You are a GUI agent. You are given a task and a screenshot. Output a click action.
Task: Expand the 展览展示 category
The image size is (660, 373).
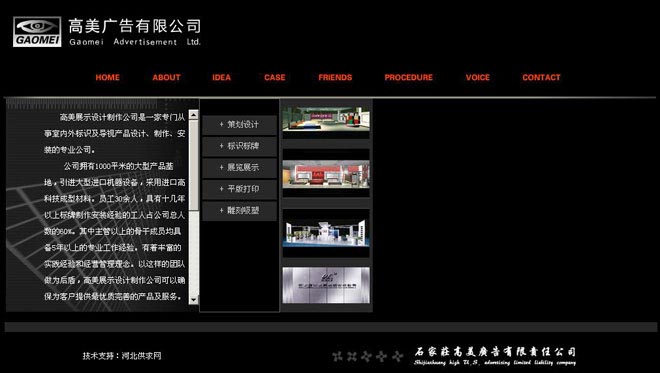pyautogui.click(x=240, y=168)
